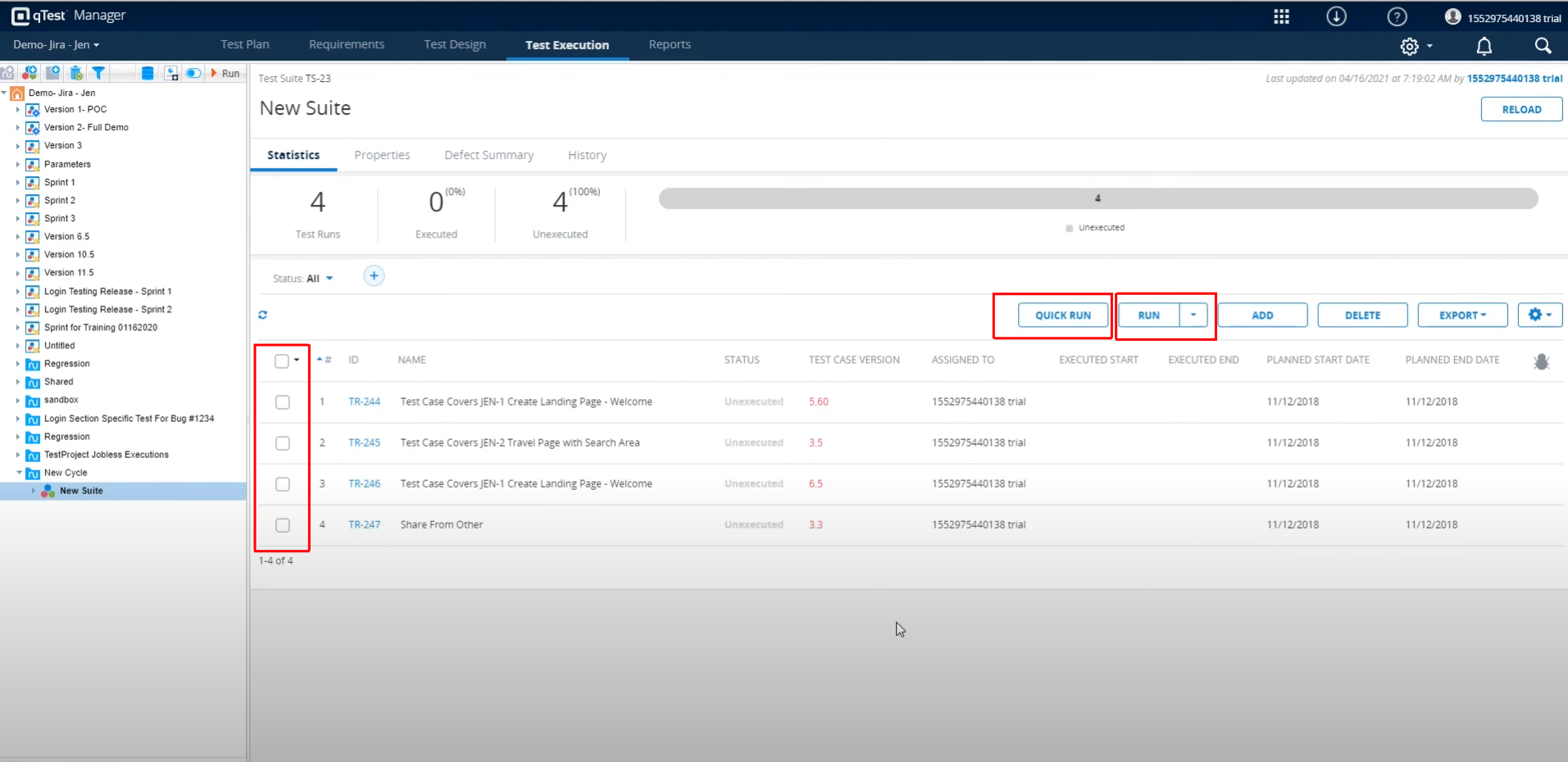This screenshot has width=1568, height=762.
Task: Click the refresh icon above the test run table
Action: coord(263,315)
